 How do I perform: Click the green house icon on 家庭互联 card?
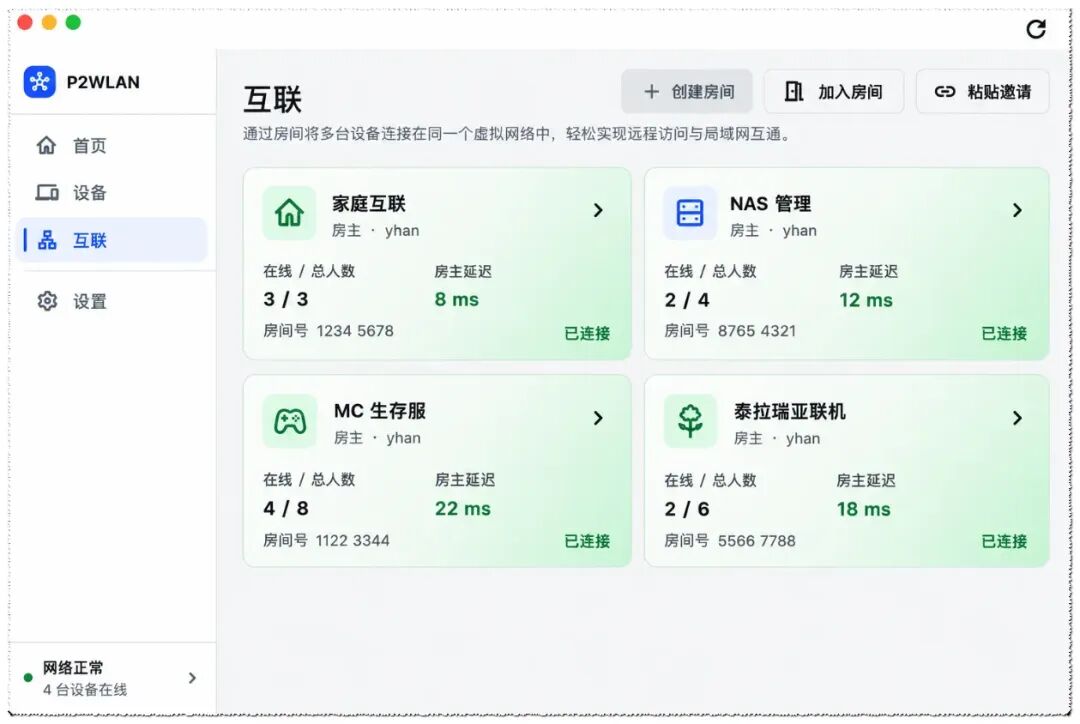[x=289, y=212]
